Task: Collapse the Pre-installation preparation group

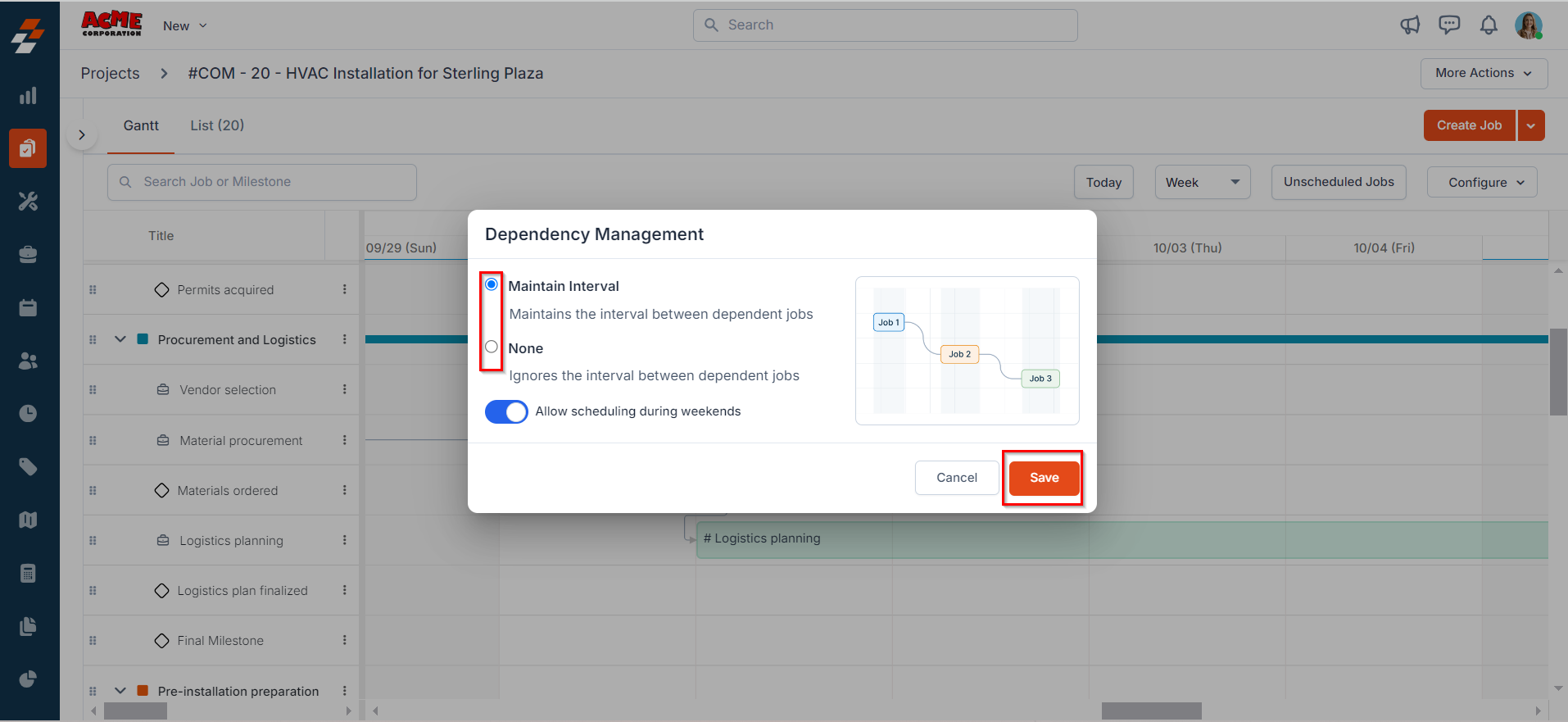Action: pyautogui.click(x=120, y=691)
